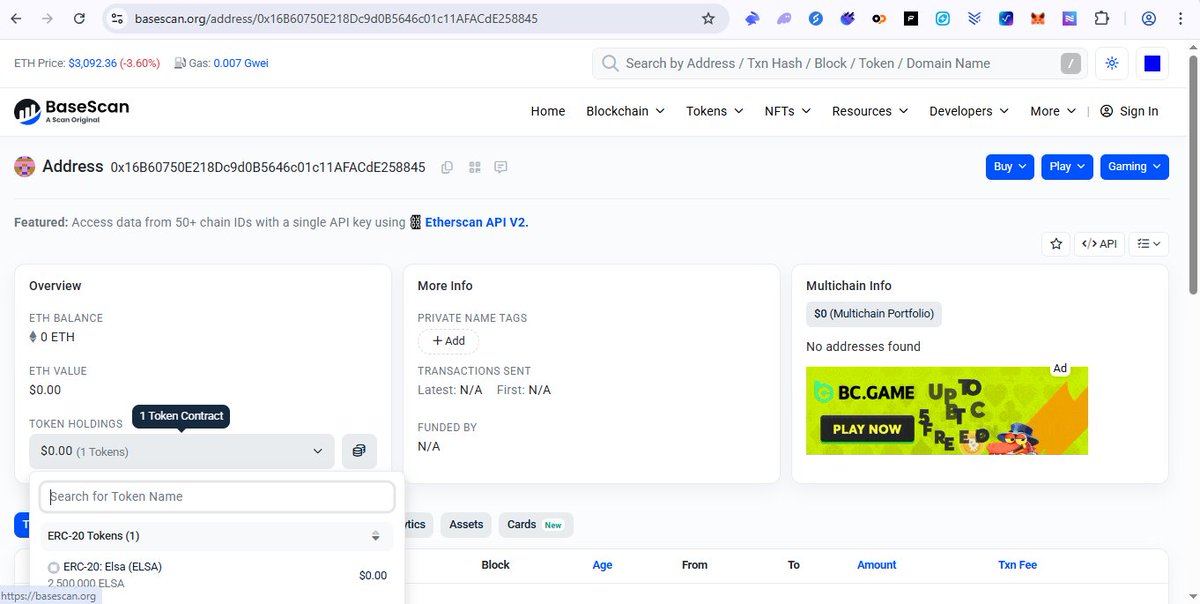The image size is (1200, 604).
Task: Reload the page with the refresh icon
Action: coord(80,18)
